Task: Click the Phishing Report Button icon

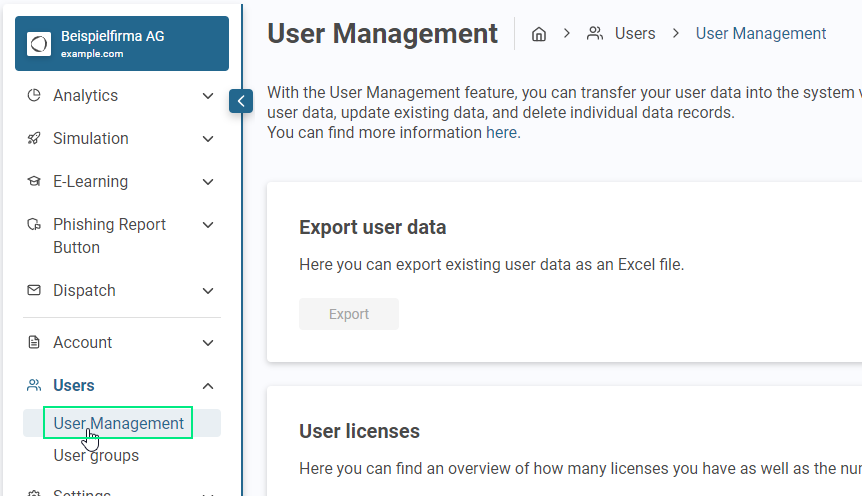Action: pyautogui.click(x=34, y=225)
